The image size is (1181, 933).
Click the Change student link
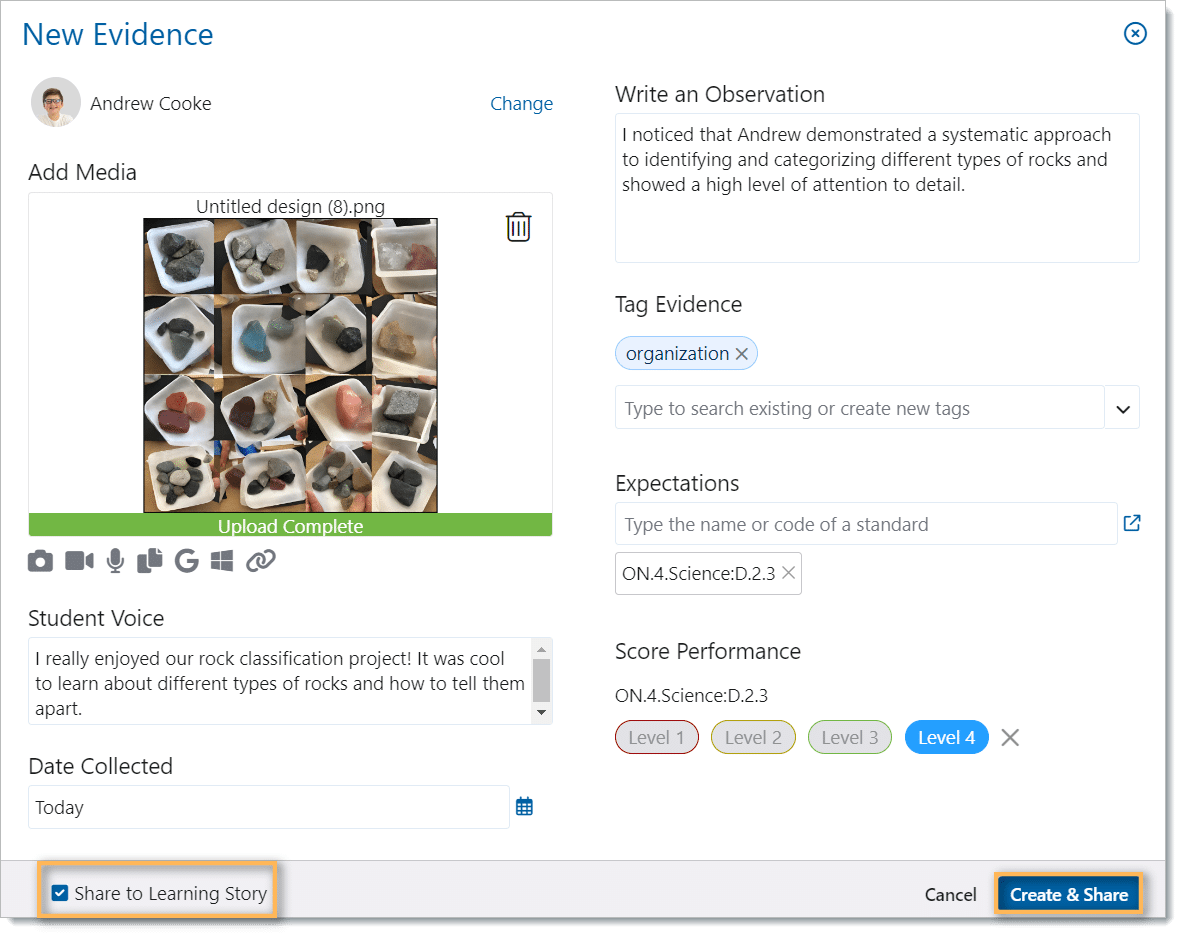pos(521,104)
